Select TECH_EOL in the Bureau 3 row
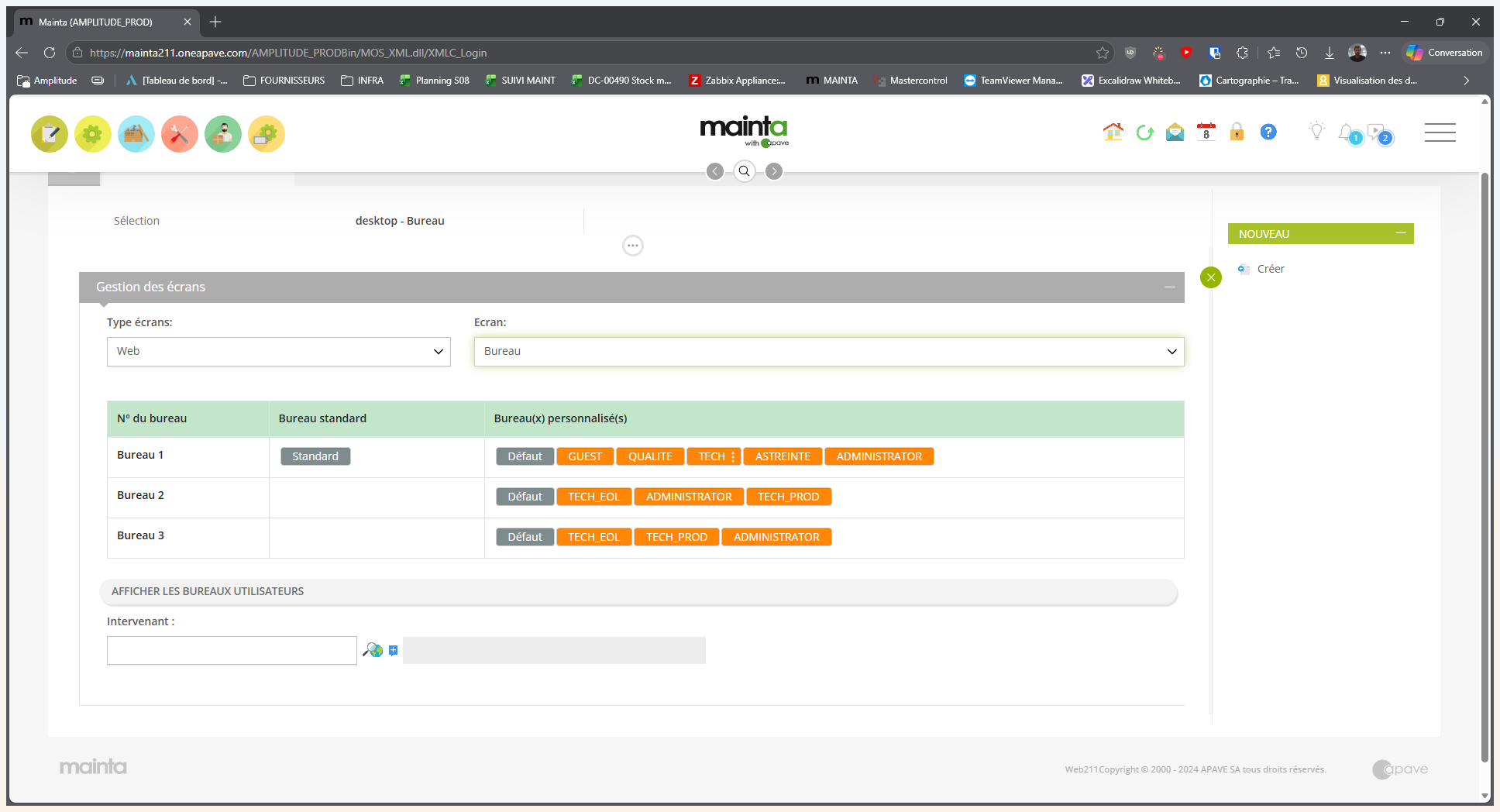 tap(594, 537)
